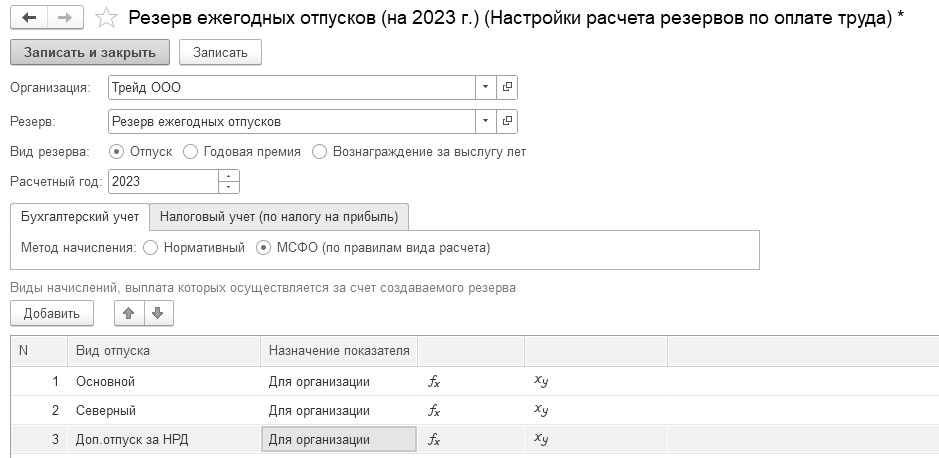The image size is (939, 458).
Task: Increase Расчетный год with up stepper
Action: [229, 176]
